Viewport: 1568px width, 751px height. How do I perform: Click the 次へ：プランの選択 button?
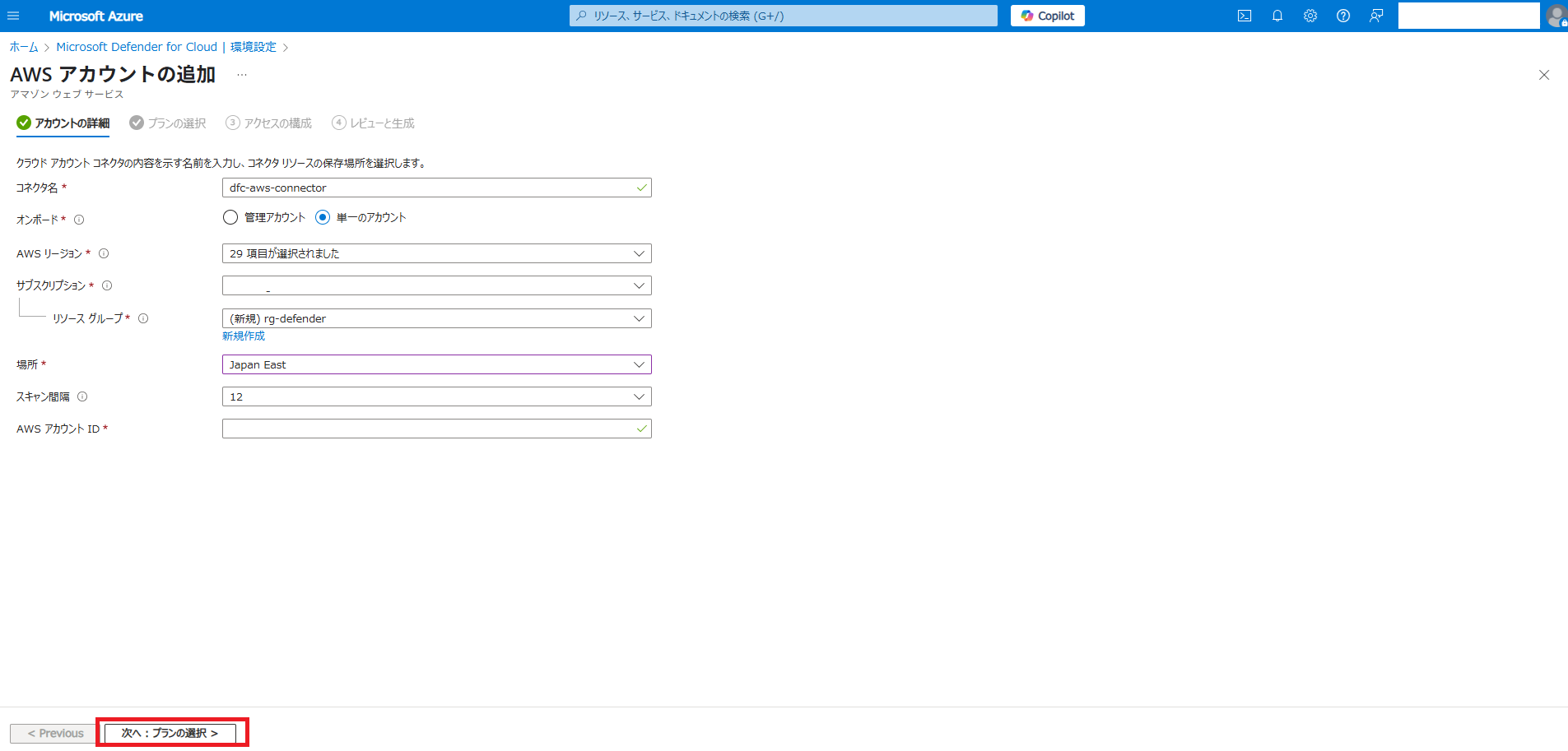coord(170,733)
